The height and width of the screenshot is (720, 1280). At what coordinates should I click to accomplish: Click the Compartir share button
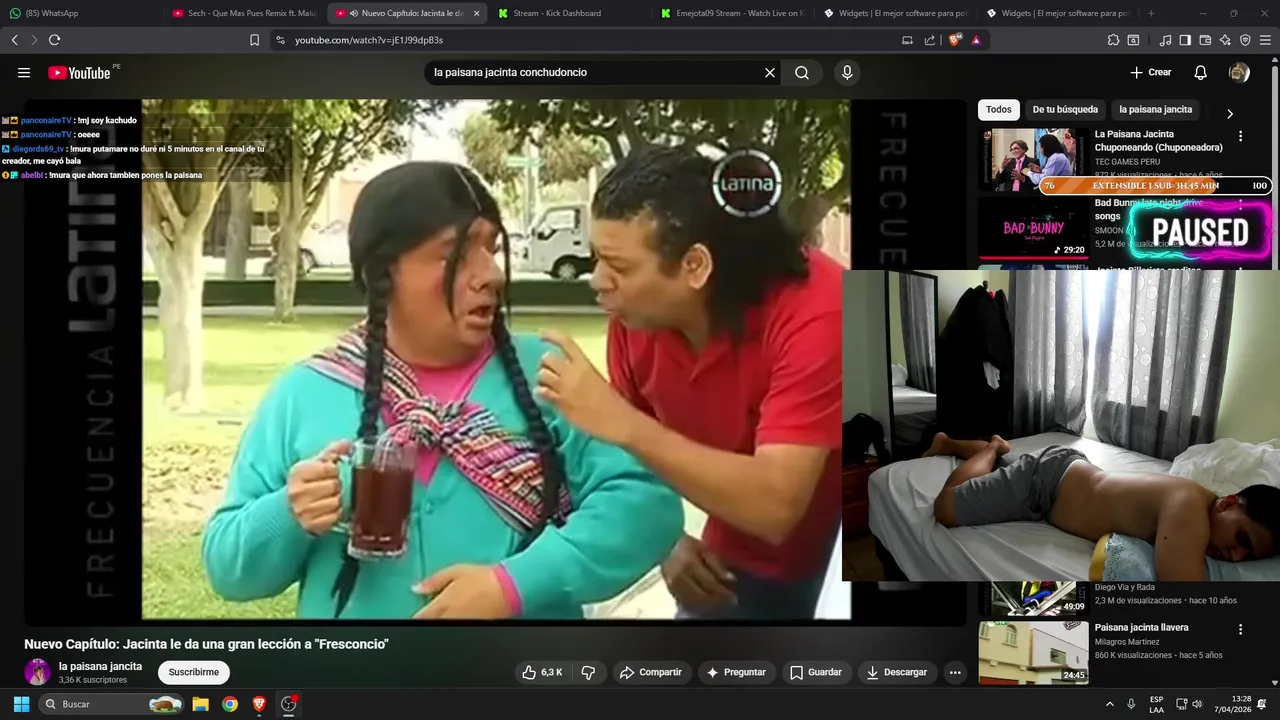pos(650,672)
